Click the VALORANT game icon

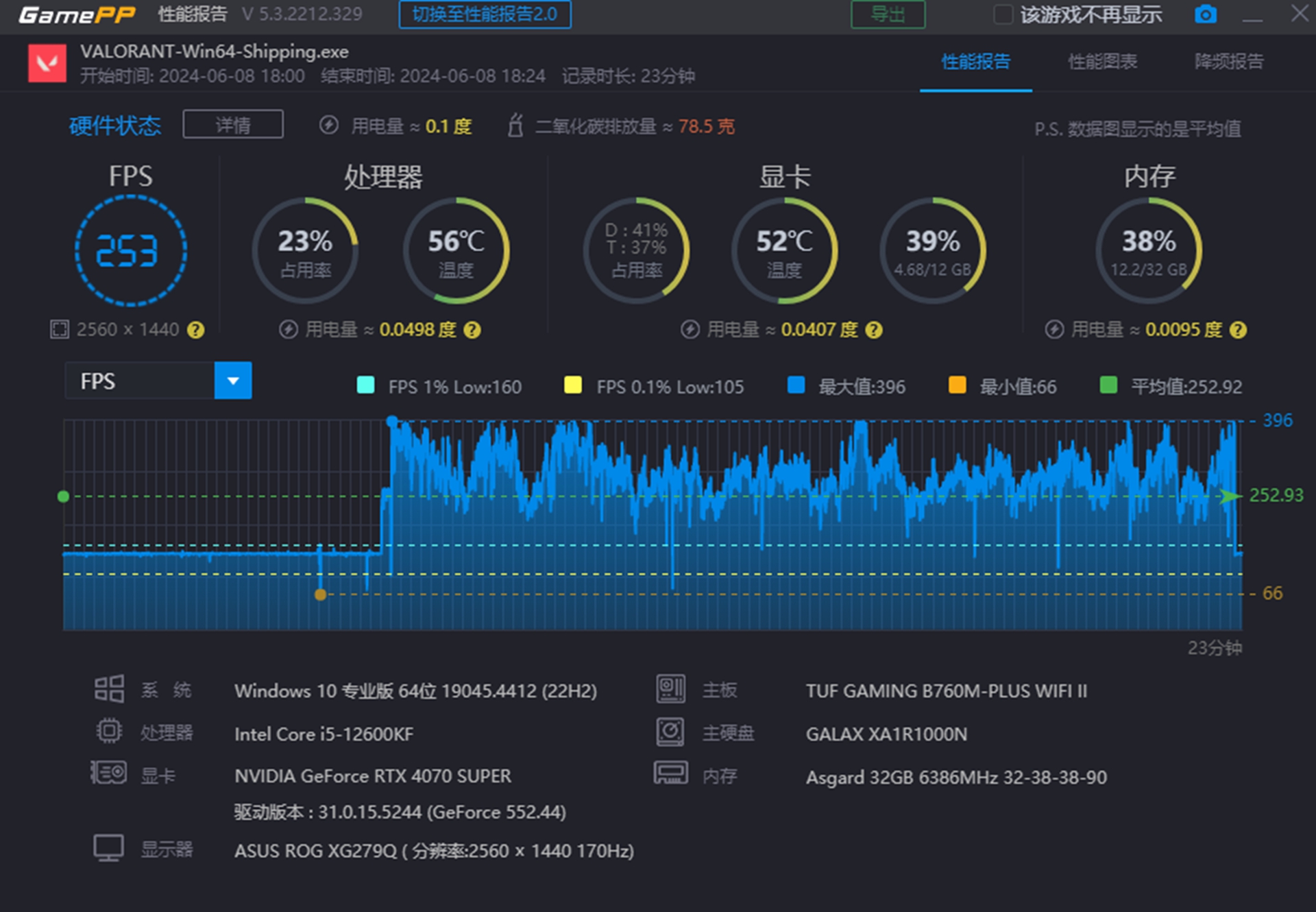[x=47, y=63]
